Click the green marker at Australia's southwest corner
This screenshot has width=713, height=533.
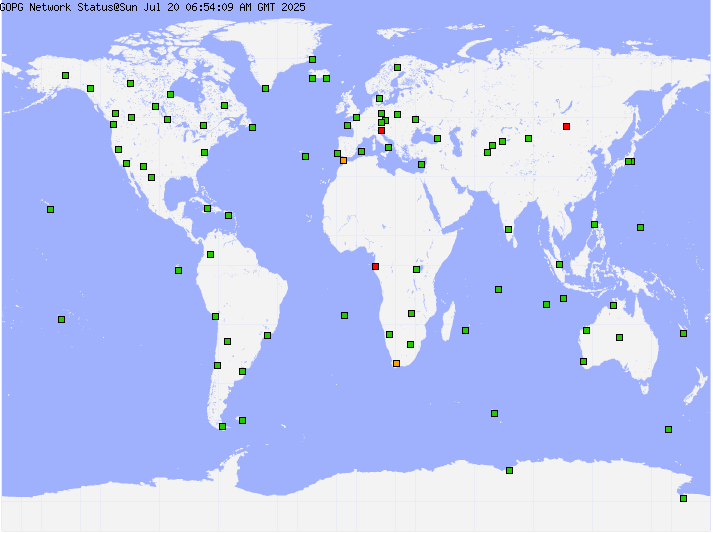[x=584, y=362]
